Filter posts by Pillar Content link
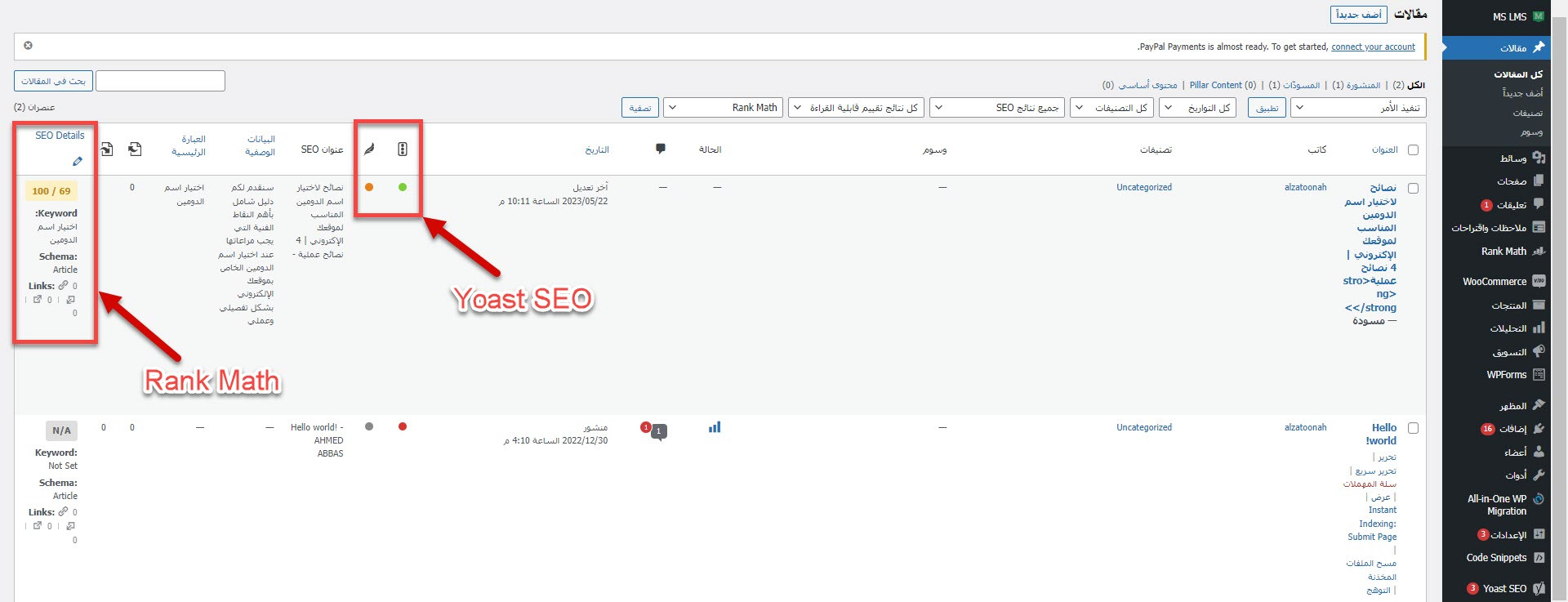 point(1215,85)
